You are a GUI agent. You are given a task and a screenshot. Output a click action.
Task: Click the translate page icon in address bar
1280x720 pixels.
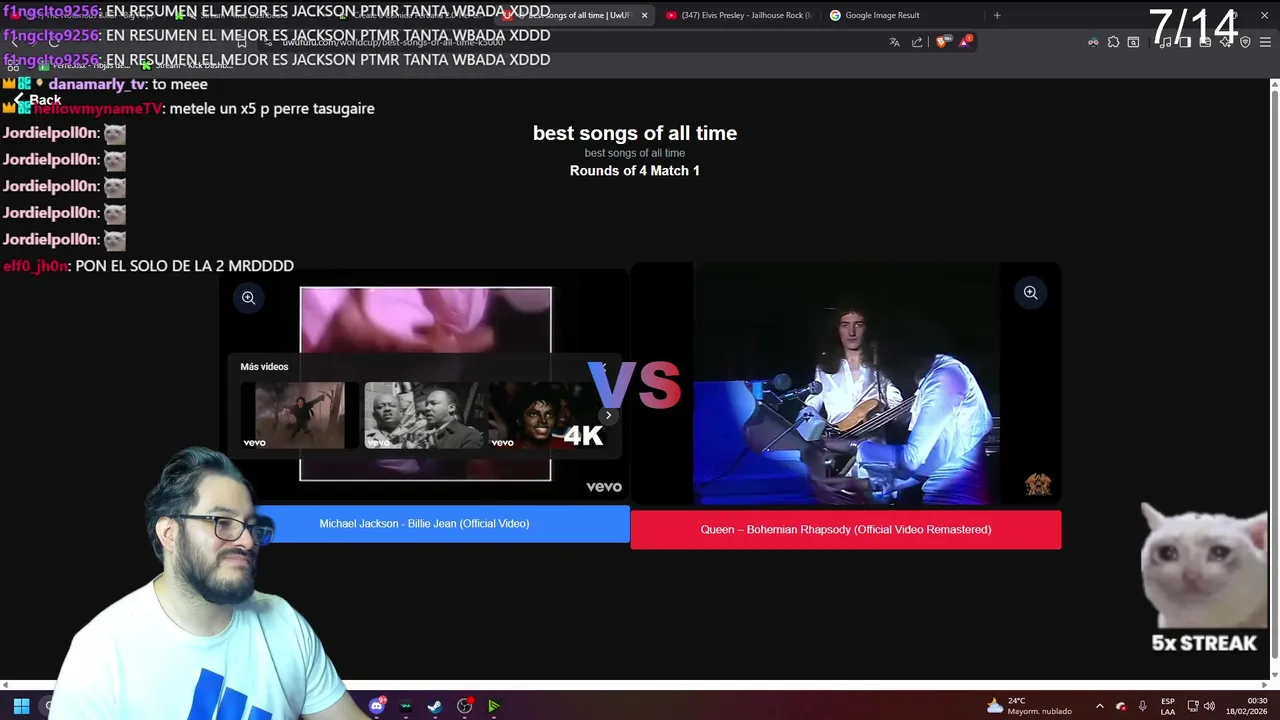click(894, 42)
